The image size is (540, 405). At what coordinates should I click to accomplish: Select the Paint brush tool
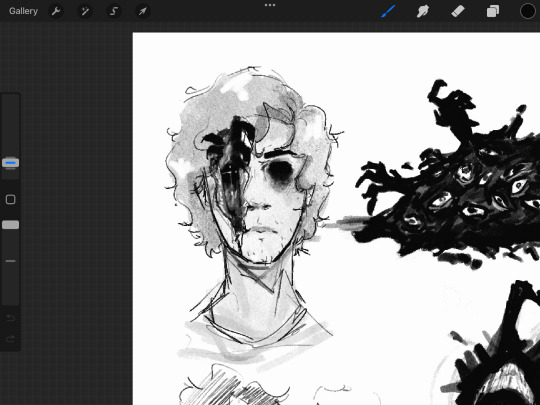(388, 11)
